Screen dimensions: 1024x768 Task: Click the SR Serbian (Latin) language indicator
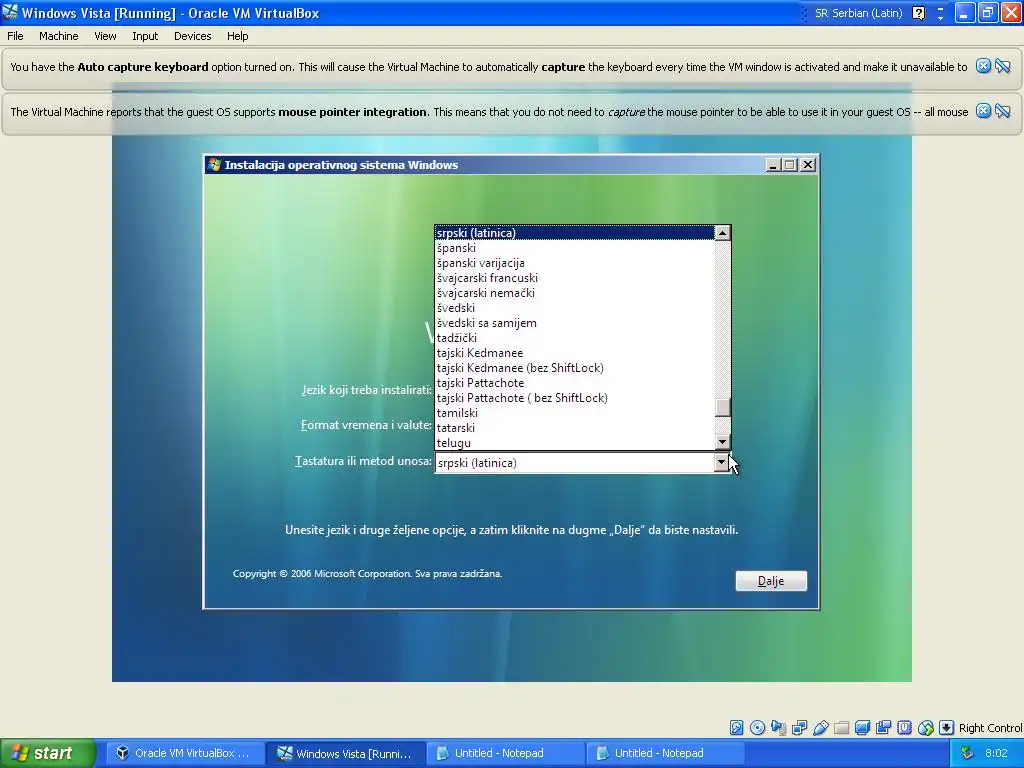[x=858, y=13]
